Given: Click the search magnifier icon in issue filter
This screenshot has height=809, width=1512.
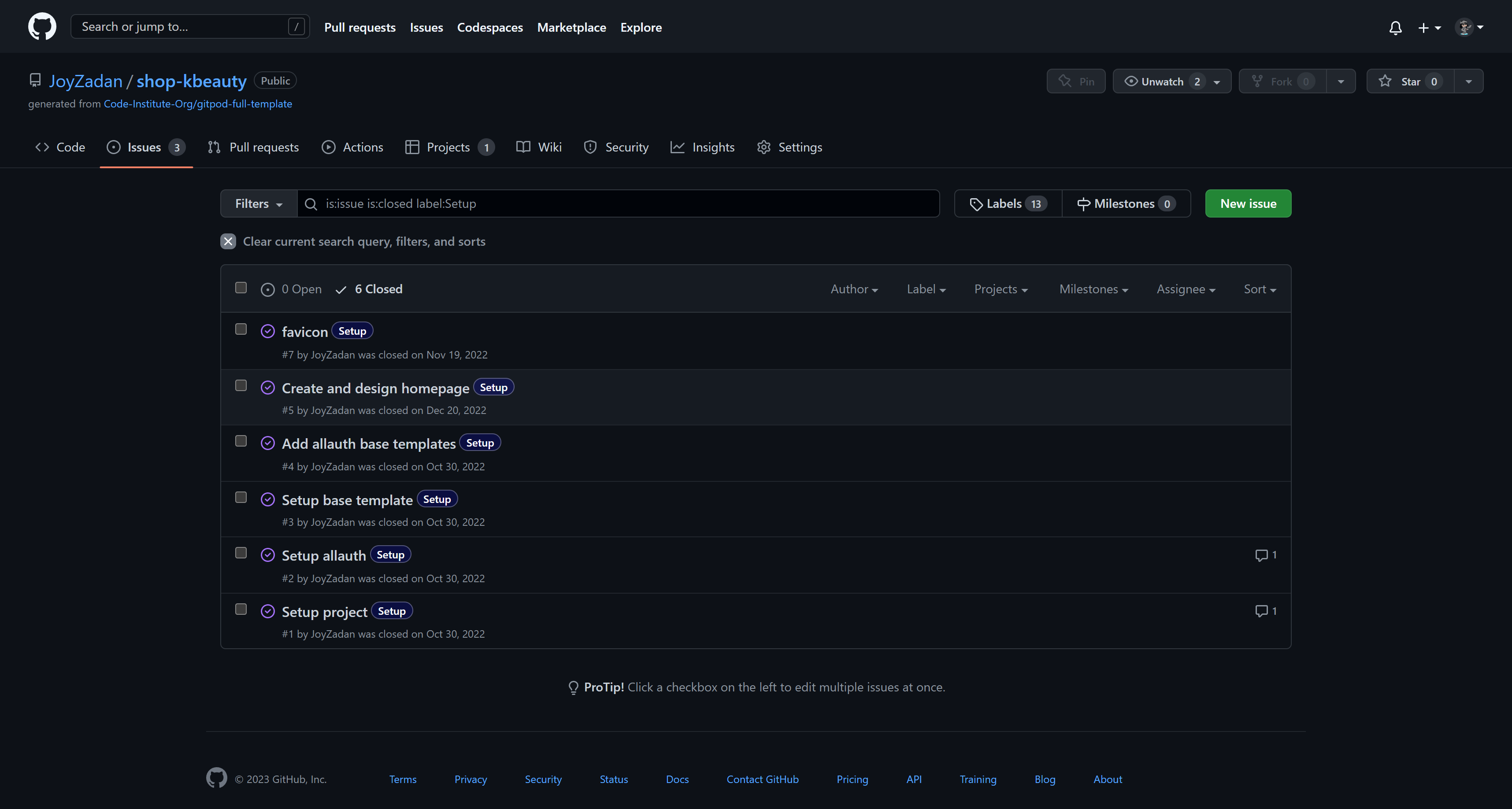Looking at the screenshot, I should click(x=311, y=204).
